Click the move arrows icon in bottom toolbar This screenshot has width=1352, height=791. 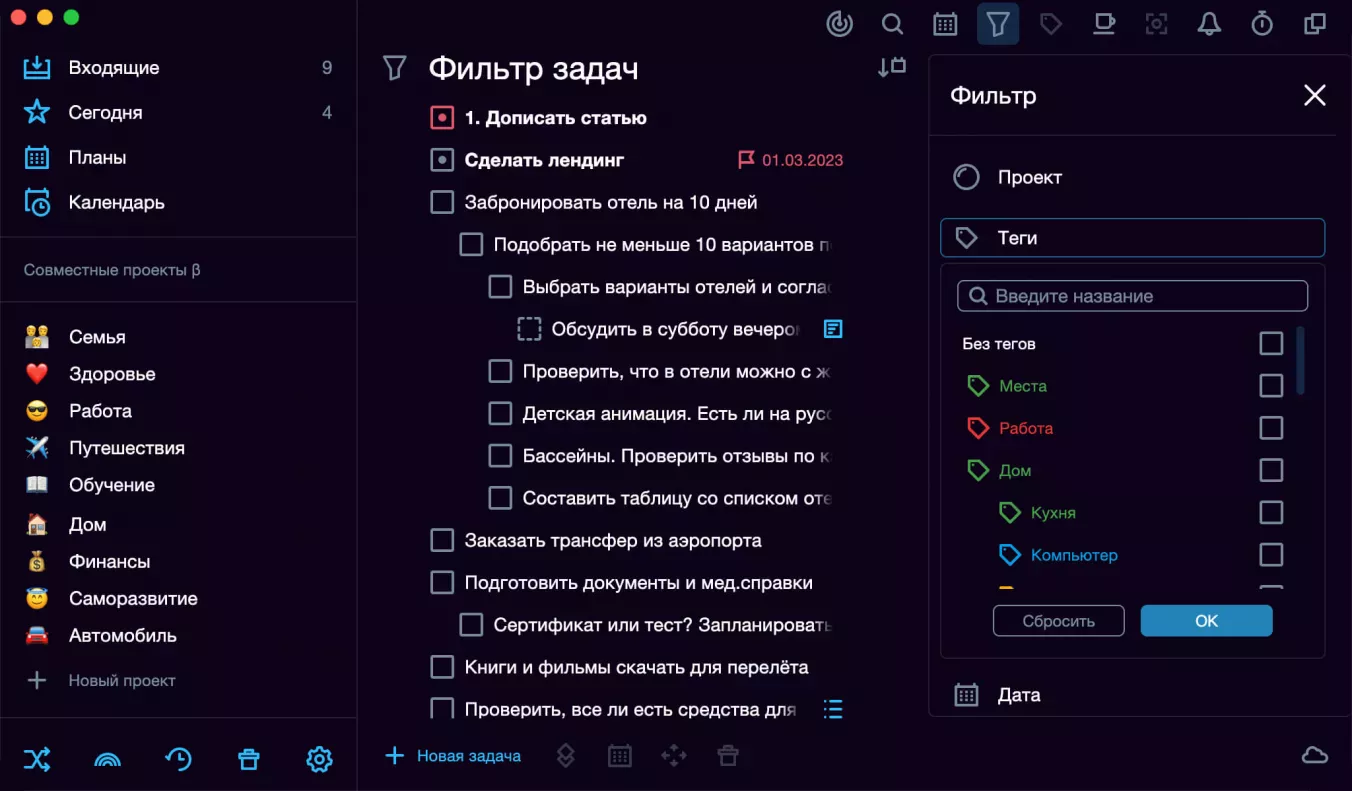click(x=674, y=756)
